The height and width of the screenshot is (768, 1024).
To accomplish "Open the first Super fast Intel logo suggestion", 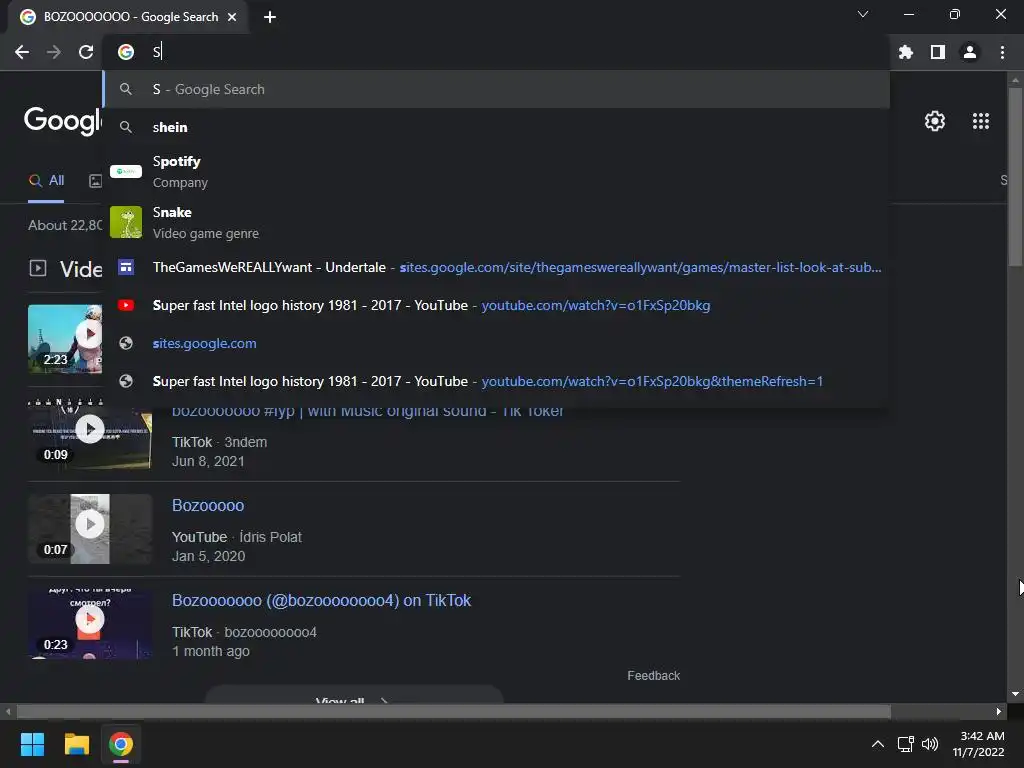I will point(496,305).
